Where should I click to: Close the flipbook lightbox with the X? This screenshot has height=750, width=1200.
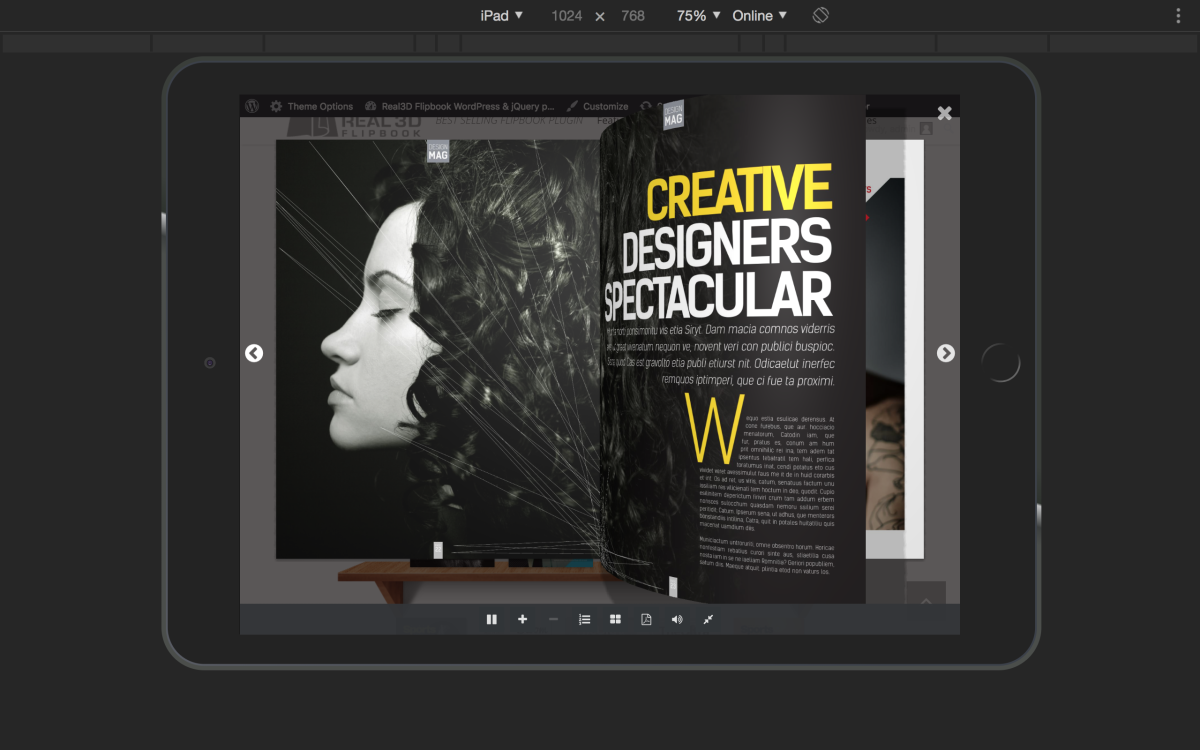click(x=944, y=112)
